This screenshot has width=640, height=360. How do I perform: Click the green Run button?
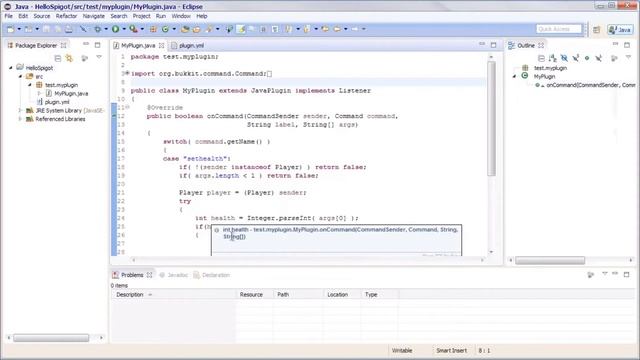(116, 29)
